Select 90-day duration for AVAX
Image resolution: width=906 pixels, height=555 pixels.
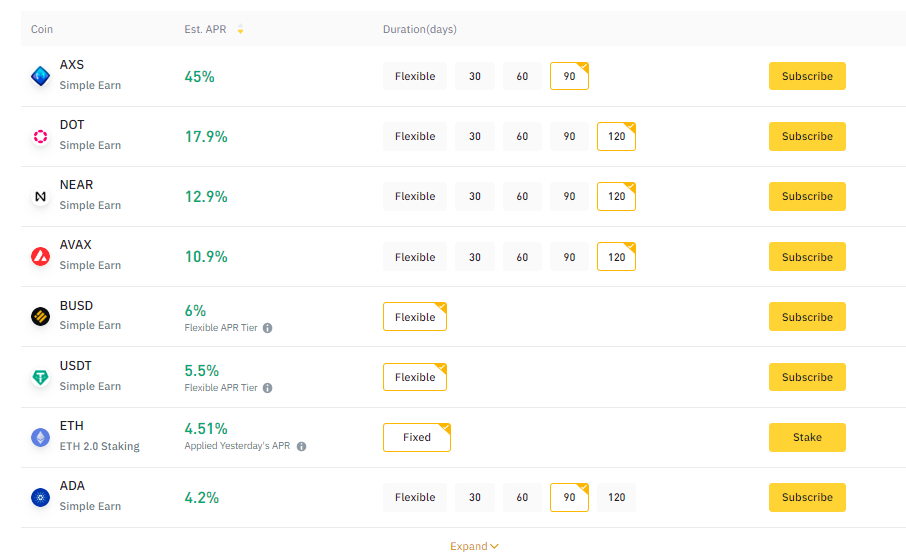coord(569,257)
